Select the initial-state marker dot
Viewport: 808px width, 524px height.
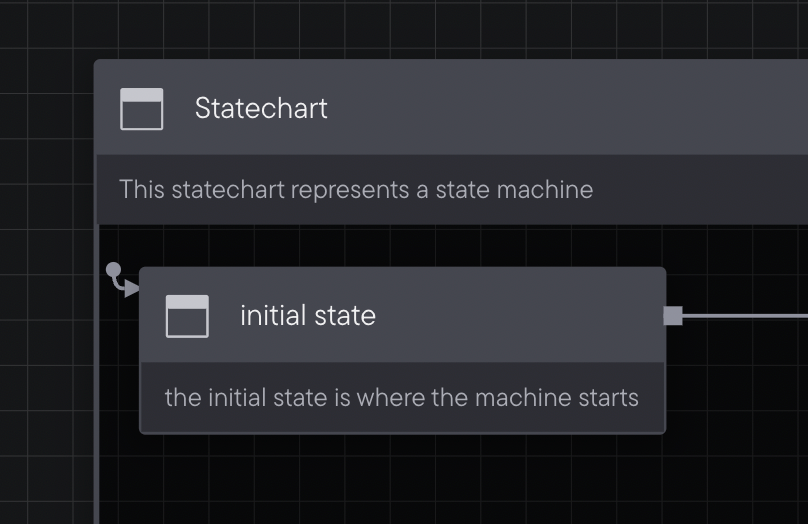pyautogui.click(x=113, y=270)
